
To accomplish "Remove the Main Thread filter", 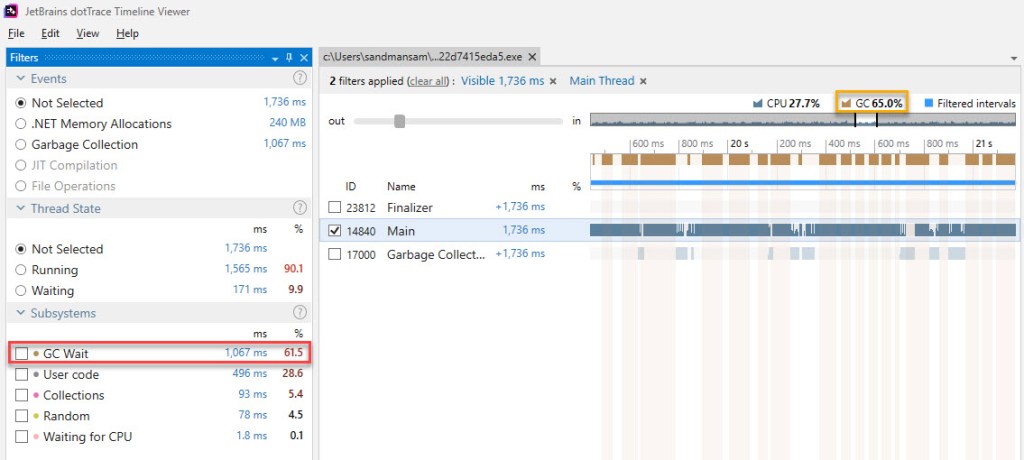I will pyautogui.click(x=643, y=82).
